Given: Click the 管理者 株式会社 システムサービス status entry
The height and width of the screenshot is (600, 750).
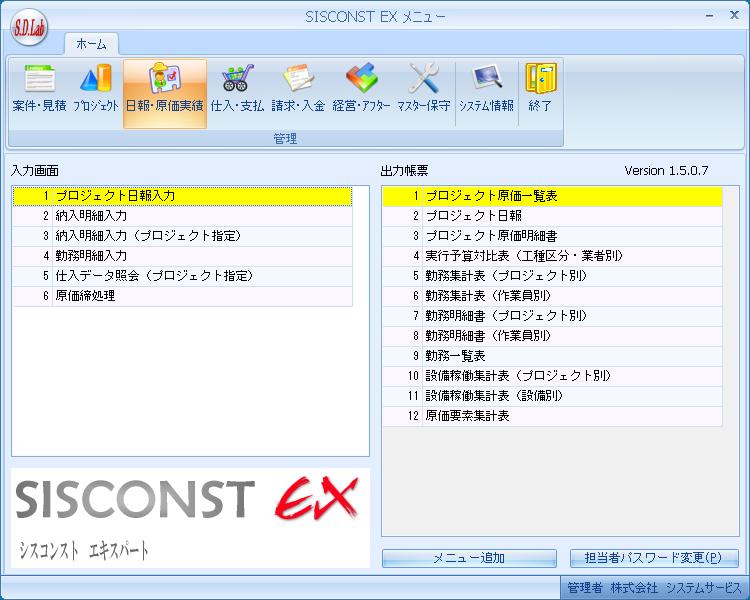Looking at the screenshot, I should click(x=654, y=588).
